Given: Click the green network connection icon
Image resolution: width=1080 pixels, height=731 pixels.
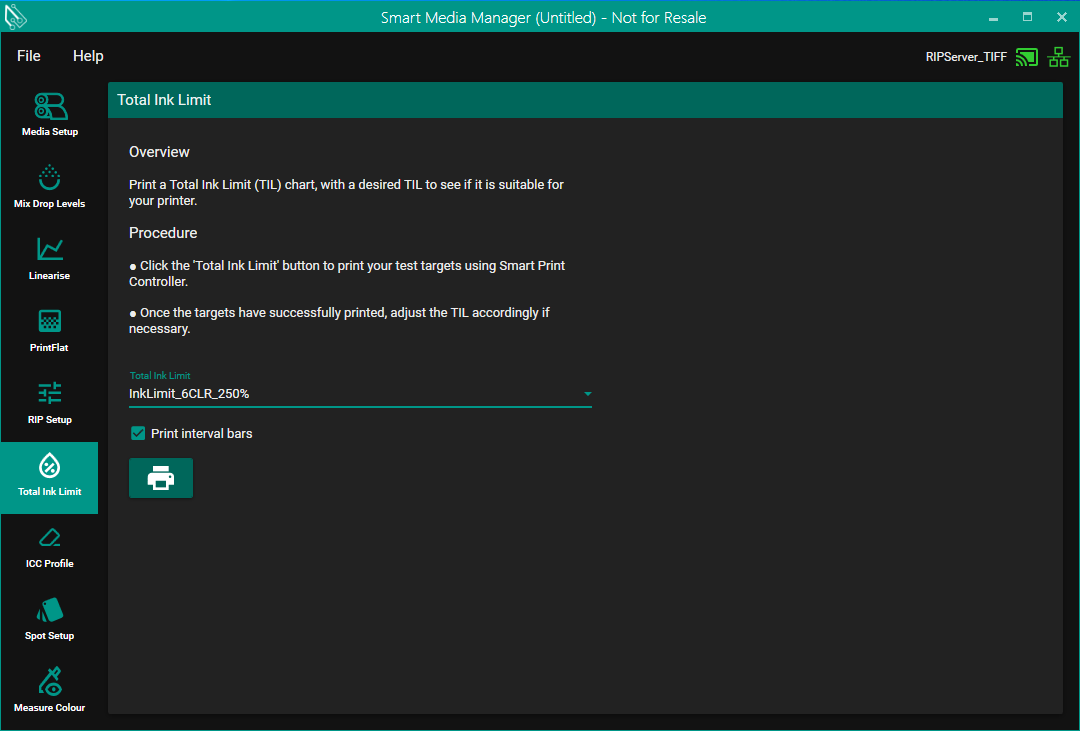Looking at the screenshot, I should point(1058,57).
